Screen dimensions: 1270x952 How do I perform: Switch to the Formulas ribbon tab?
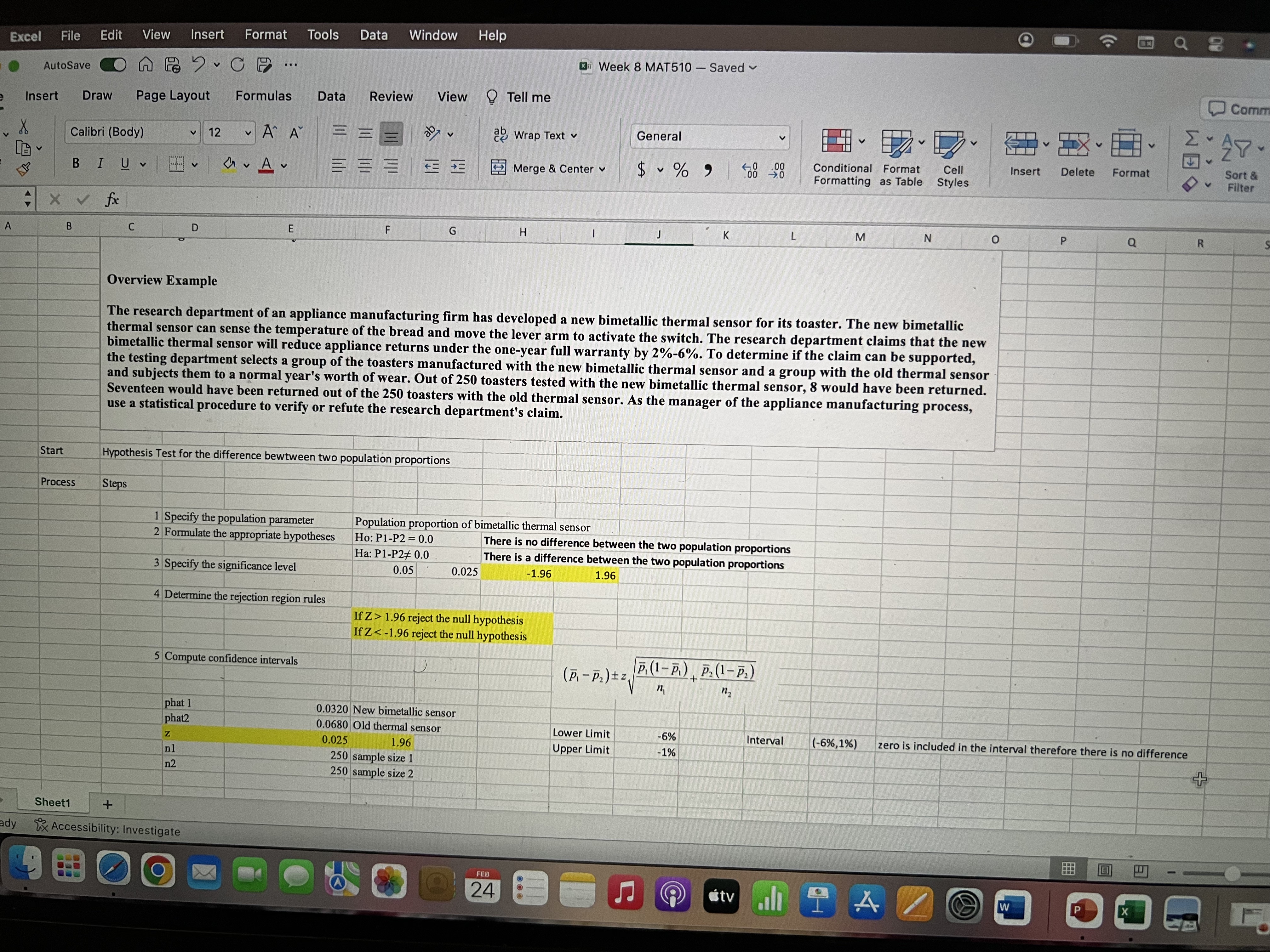[x=264, y=96]
